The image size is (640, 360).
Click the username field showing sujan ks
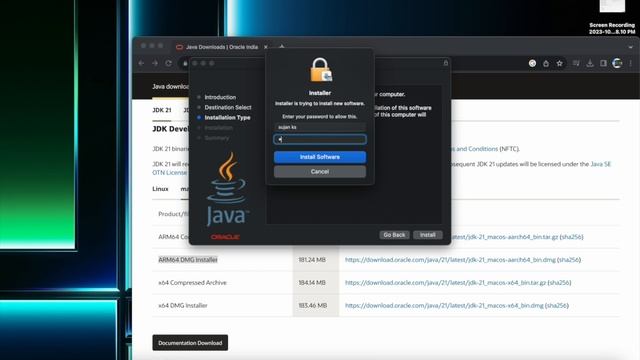[x=320, y=127]
